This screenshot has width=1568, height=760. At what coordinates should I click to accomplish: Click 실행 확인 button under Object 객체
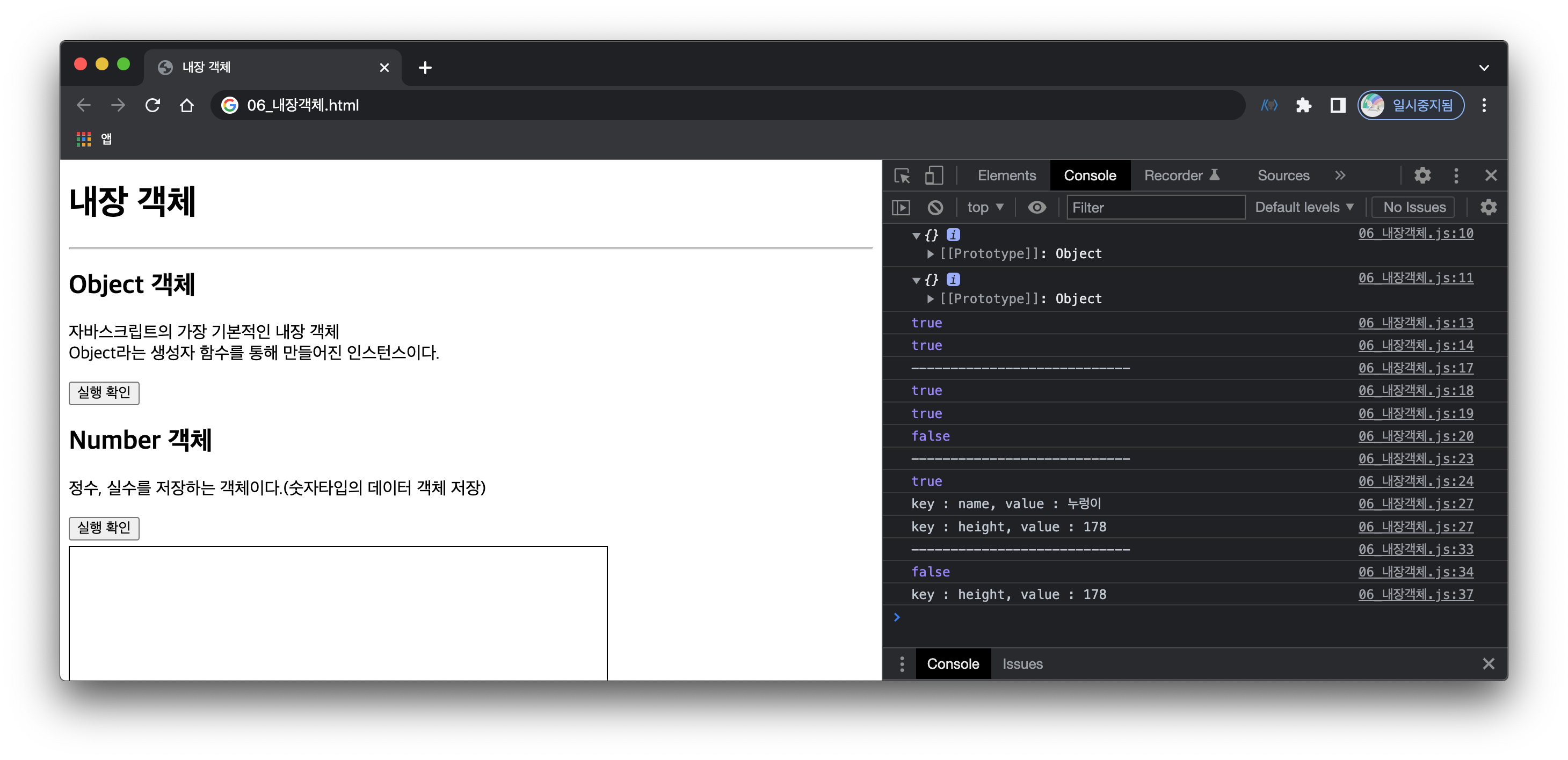pos(104,392)
